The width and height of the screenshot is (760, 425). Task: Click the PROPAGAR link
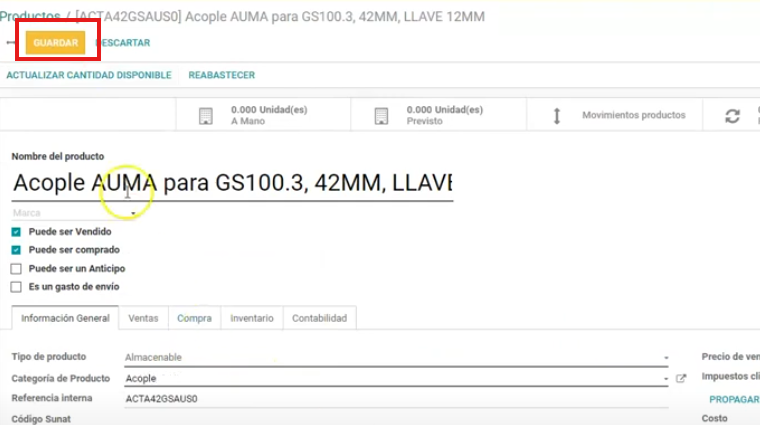pos(734,399)
